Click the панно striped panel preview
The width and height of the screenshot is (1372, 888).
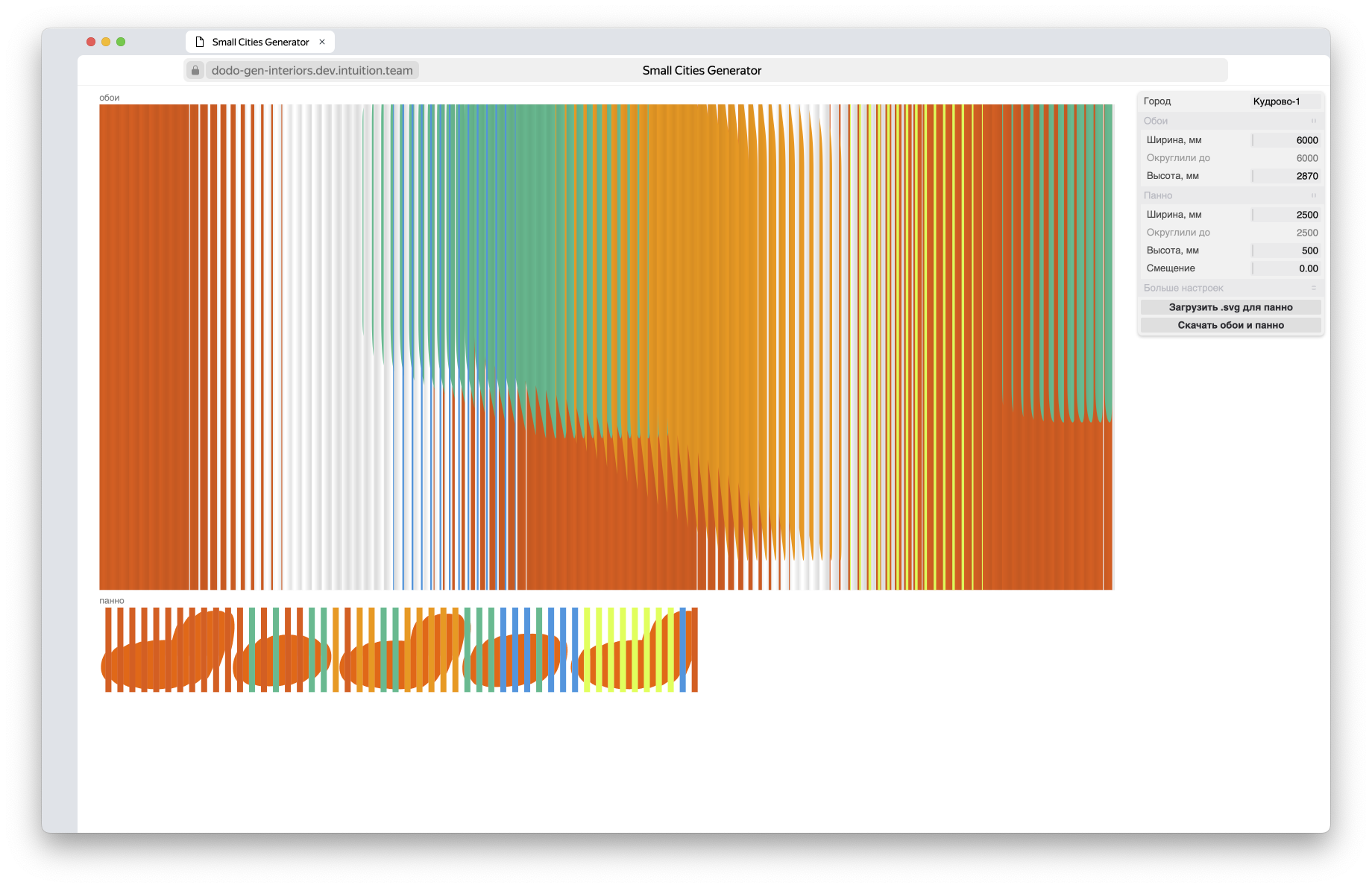coord(399,649)
